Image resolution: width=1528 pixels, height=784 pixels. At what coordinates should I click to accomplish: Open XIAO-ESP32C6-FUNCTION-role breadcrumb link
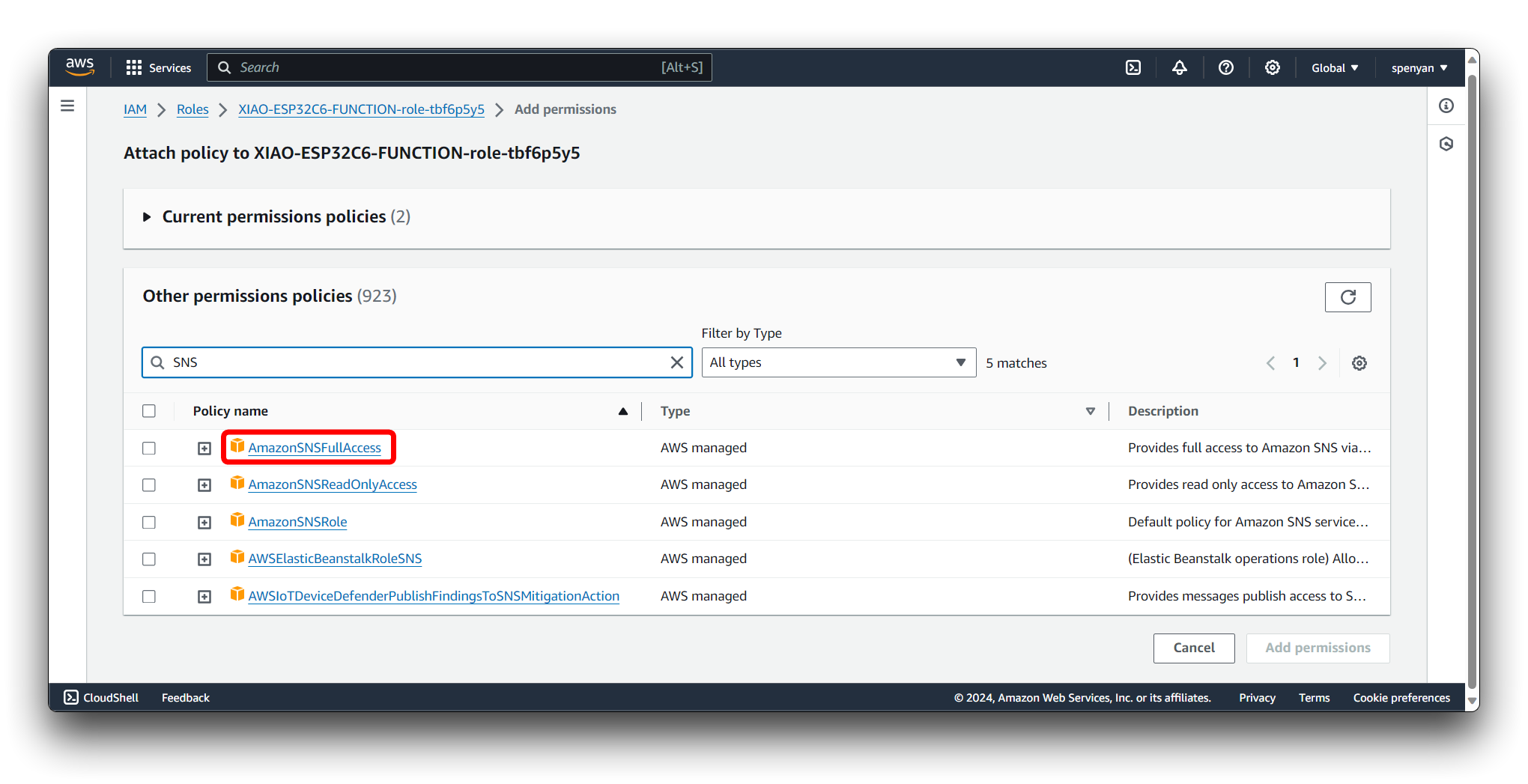coord(361,109)
